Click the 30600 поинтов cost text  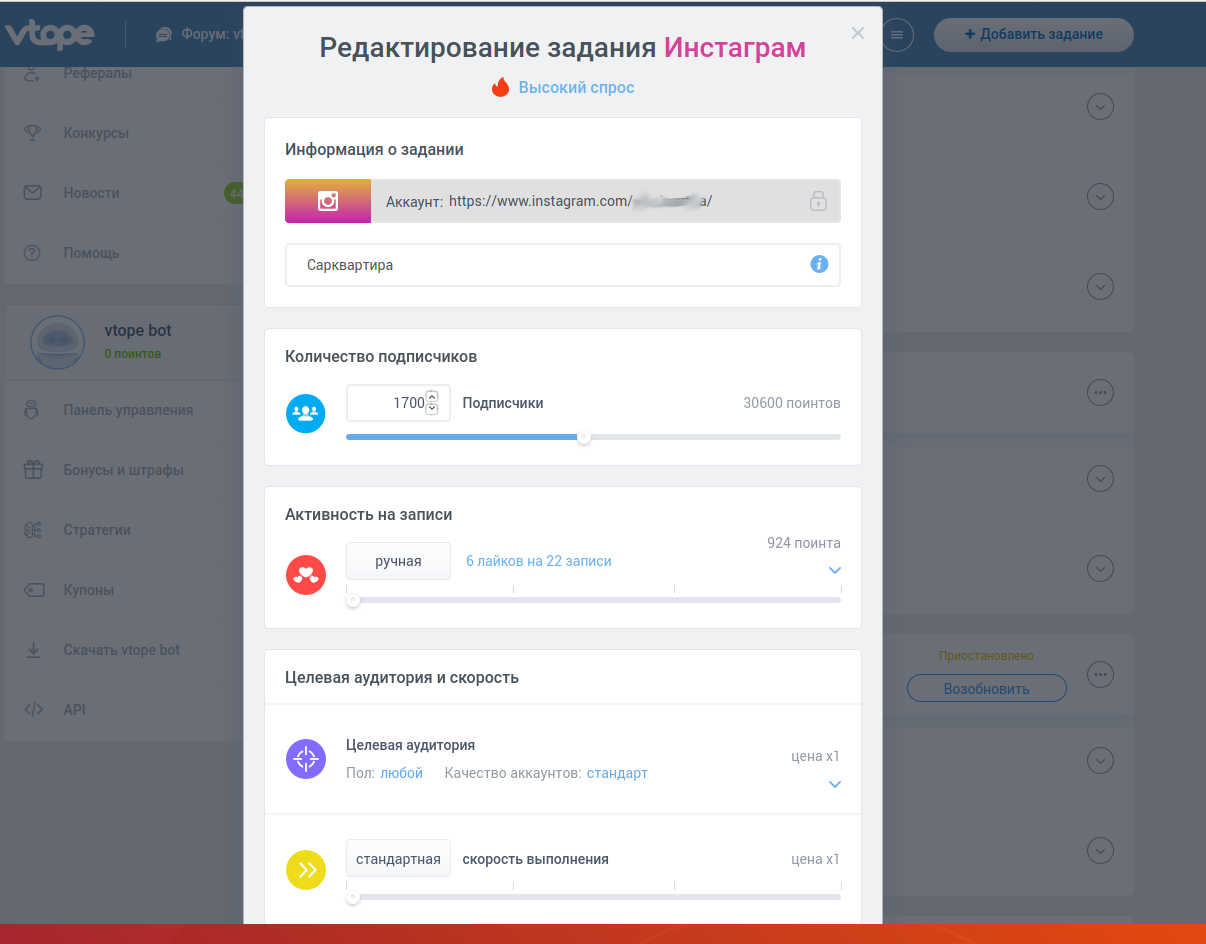pyautogui.click(x=792, y=403)
